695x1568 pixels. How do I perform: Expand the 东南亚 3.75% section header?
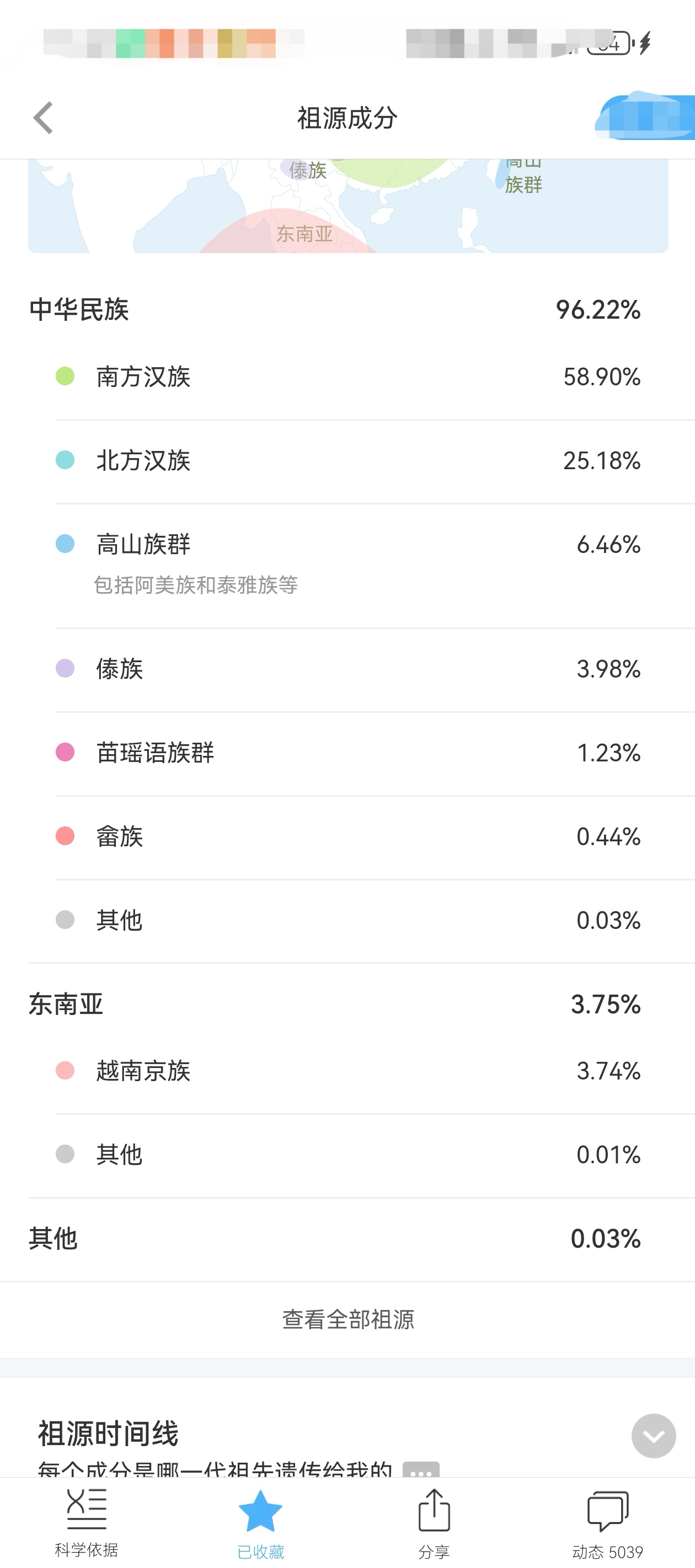pos(347,1004)
